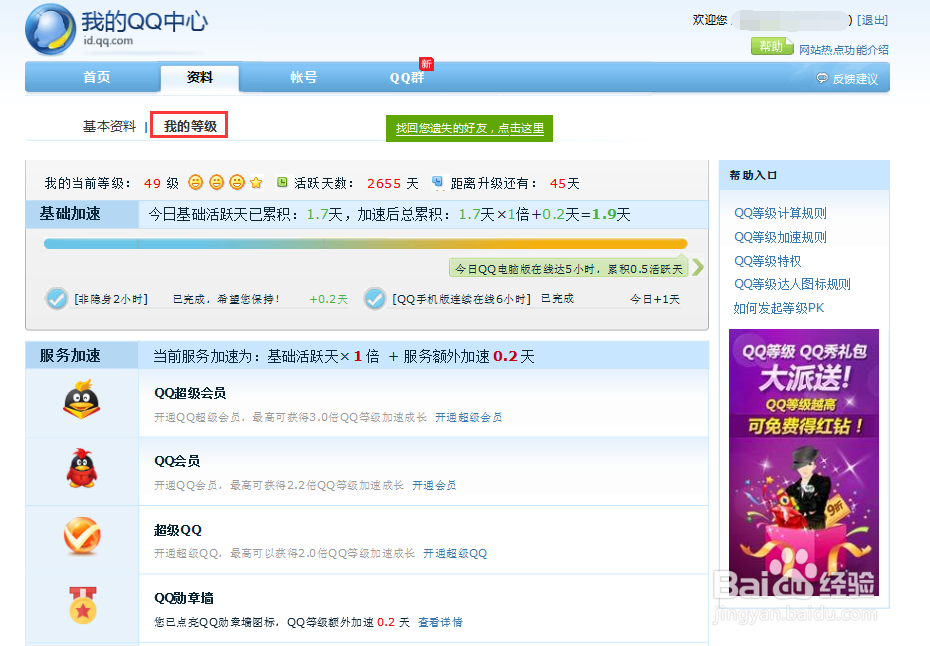
Task: Click the feedback speech bubble icon
Action: click(822, 78)
